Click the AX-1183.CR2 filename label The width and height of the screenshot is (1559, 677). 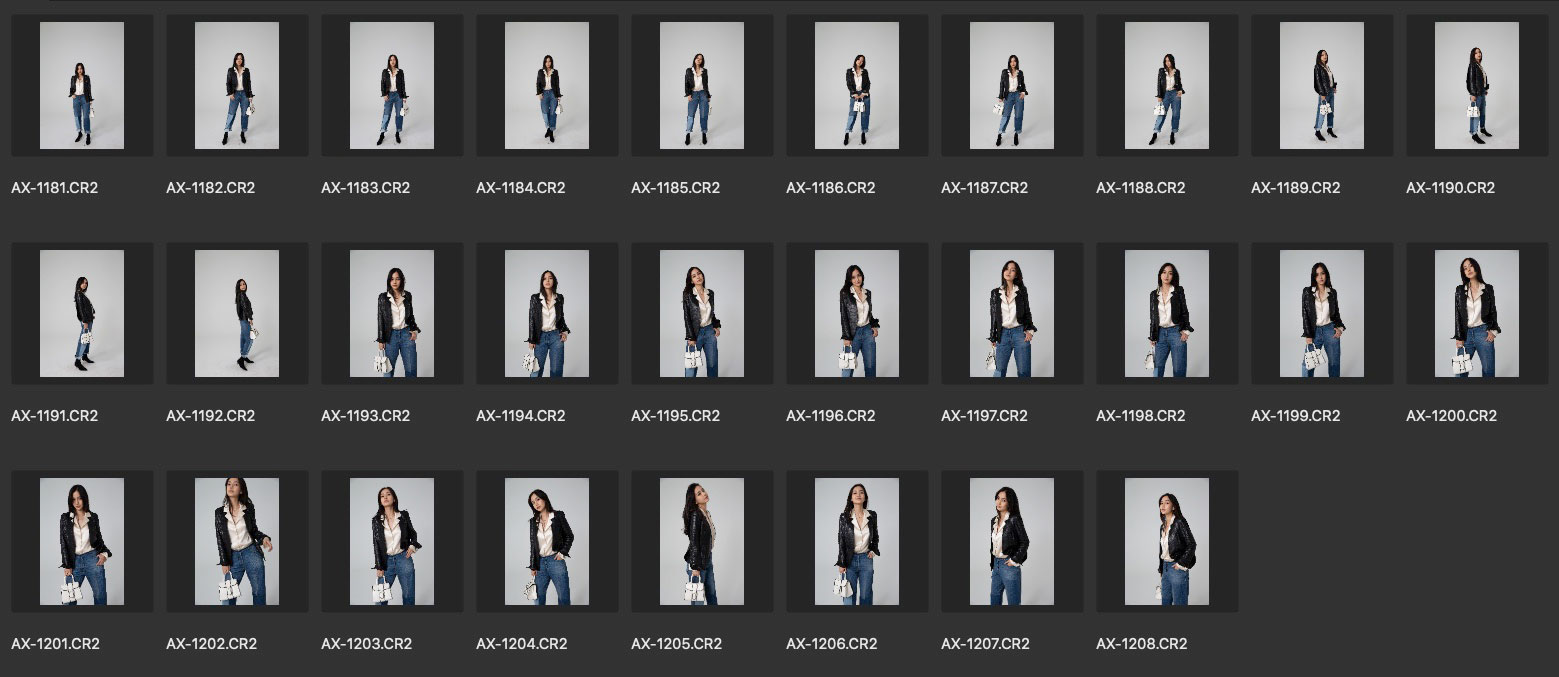tap(366, 188)
